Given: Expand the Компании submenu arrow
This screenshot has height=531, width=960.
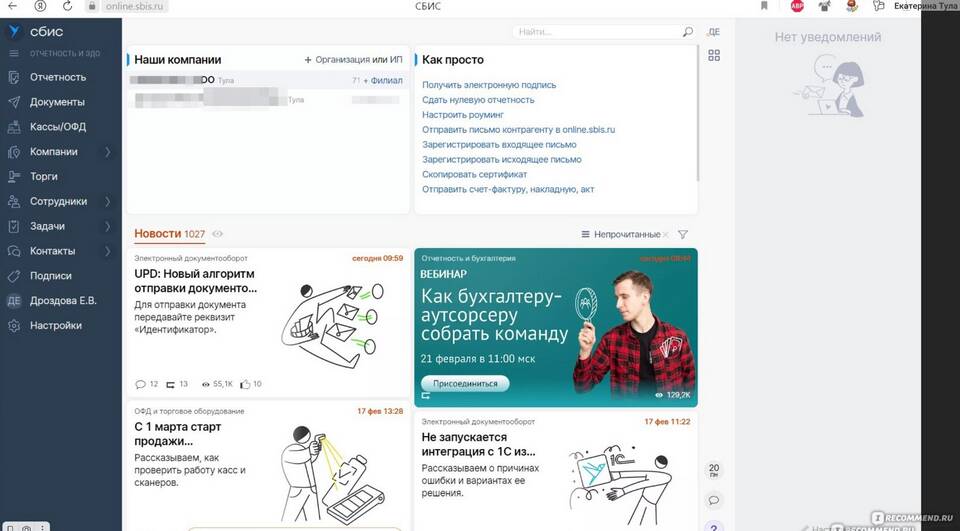Looking at the screenshot, I should point(108,152).
